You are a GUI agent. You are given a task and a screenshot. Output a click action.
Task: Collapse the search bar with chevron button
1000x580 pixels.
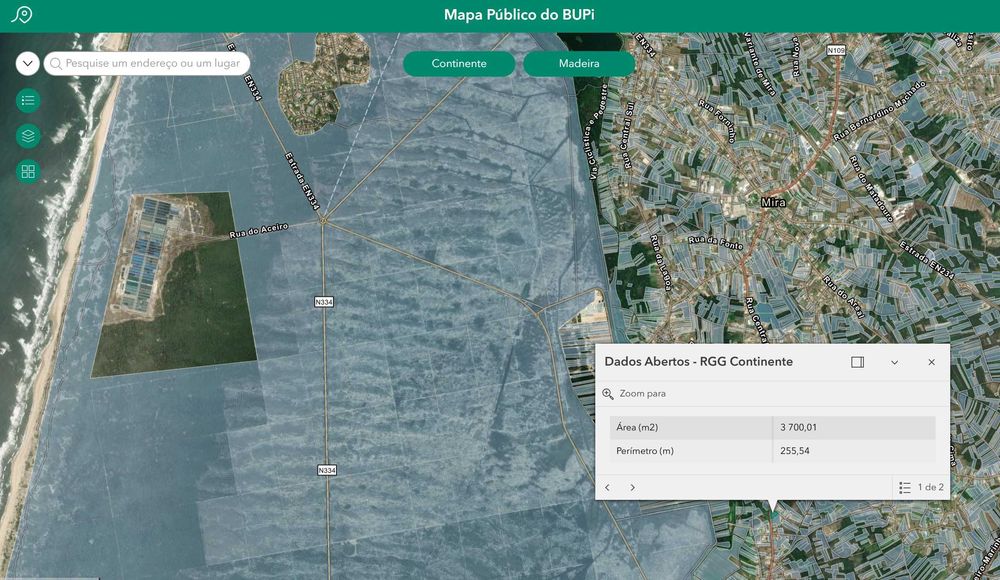click(27, 63)
